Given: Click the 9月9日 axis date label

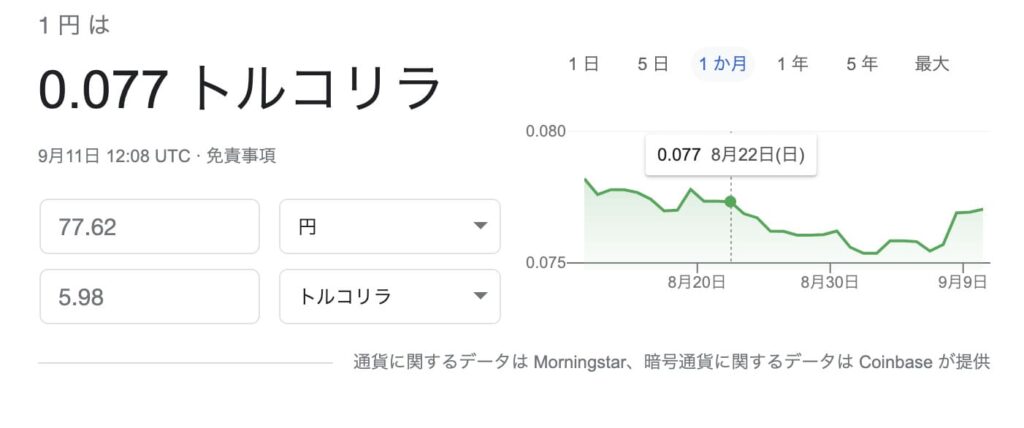Looking at the screenshot, I should pos(962,283).
